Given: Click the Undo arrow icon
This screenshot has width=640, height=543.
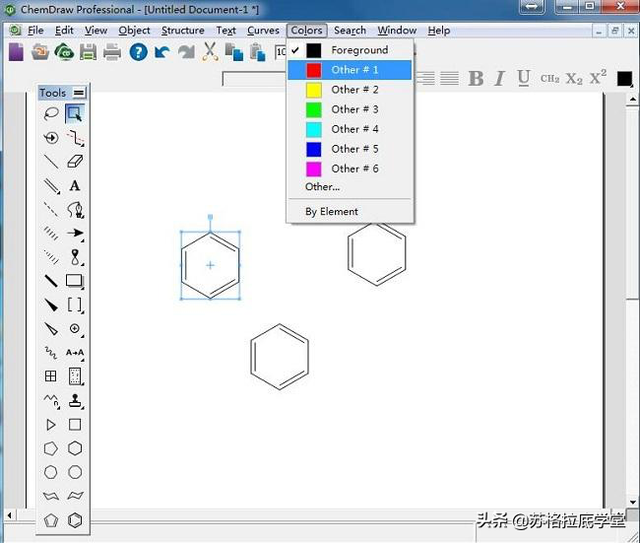Looking at the screenshot, I should pos(162,52).
